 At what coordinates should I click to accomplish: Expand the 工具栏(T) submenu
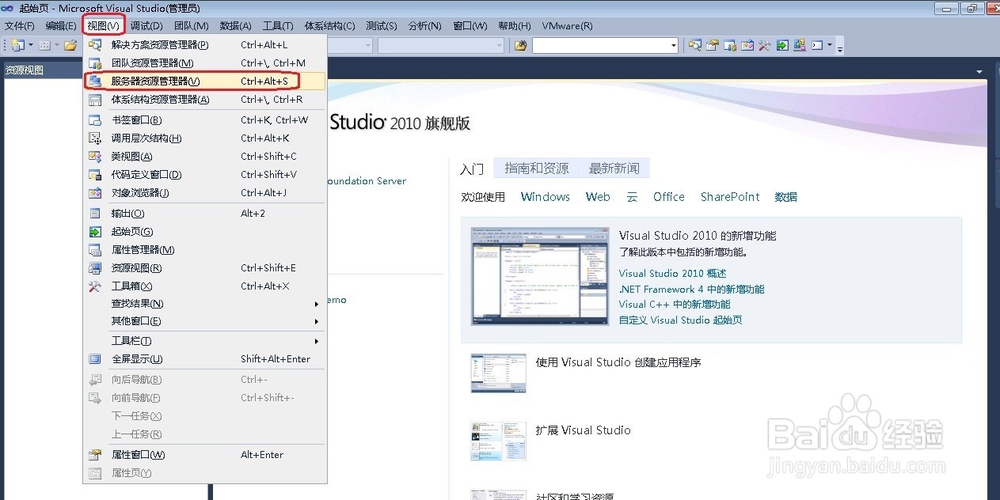(205, 341)
